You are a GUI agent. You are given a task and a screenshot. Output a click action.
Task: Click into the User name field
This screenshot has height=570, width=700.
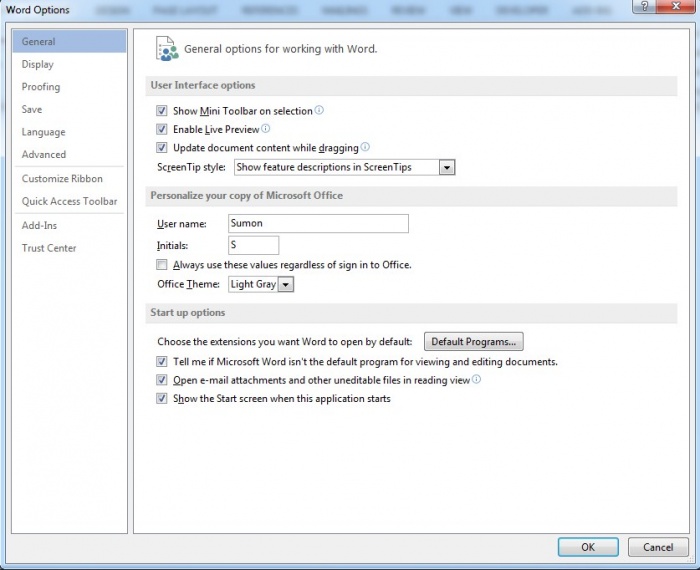click(318, 223)
